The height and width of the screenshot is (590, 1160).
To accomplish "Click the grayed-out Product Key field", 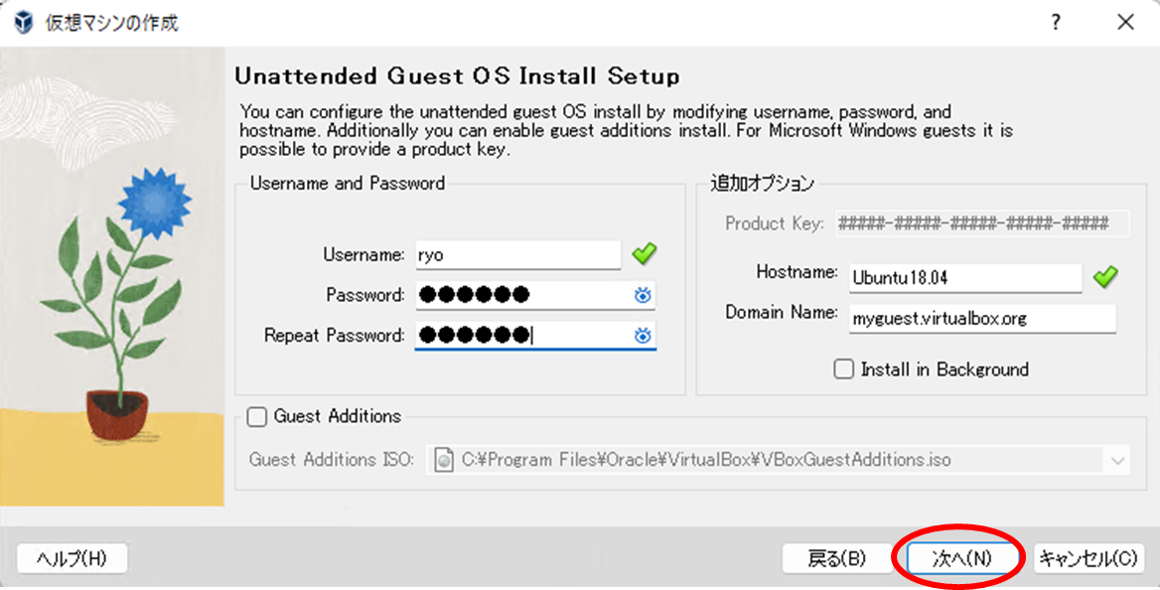I will point(981,224).
